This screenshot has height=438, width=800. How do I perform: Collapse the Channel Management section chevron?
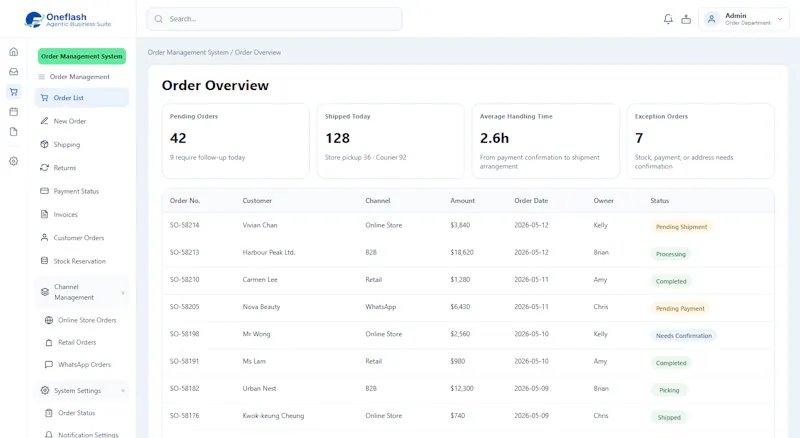click(x=123, y=293)
